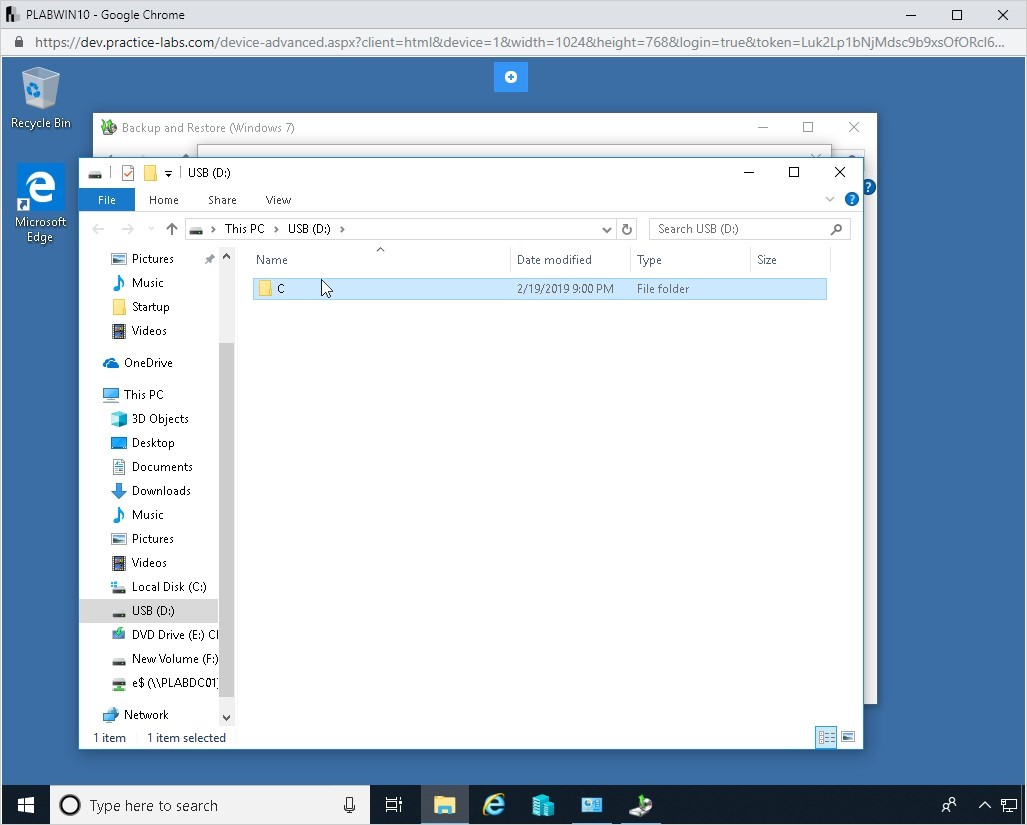Click the taskbar microphone icon
This screenshot has width=1027, height=825.
pyautogui.click(x=350, y=805)
